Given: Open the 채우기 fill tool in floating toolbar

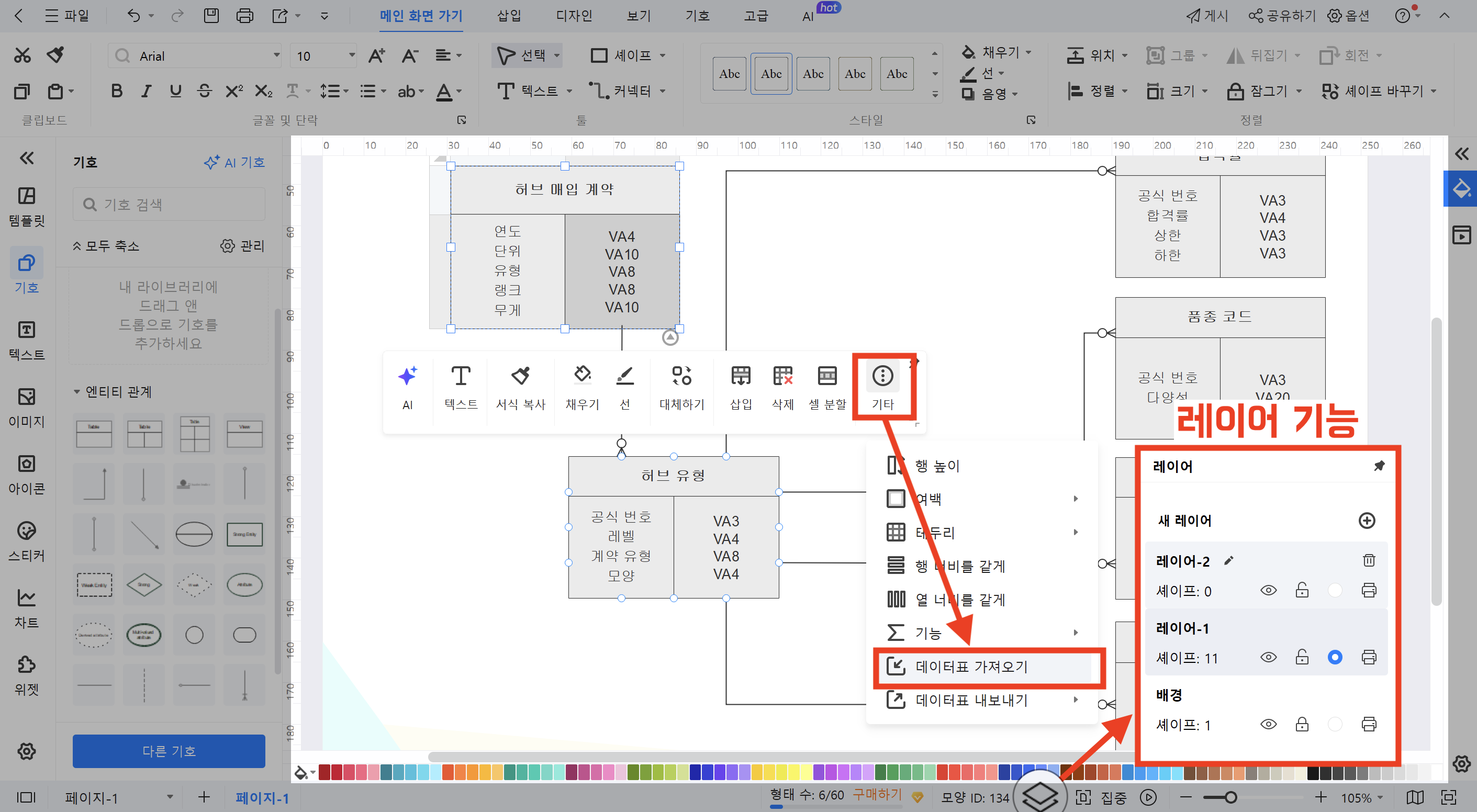Looking at the screenshot, I should (581, 389).
